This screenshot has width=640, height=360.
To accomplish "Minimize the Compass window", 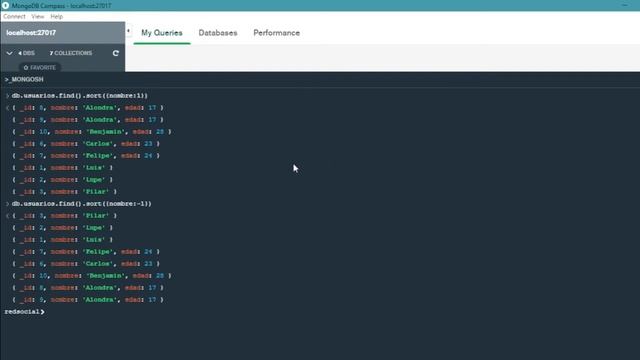I will [624, 5].
